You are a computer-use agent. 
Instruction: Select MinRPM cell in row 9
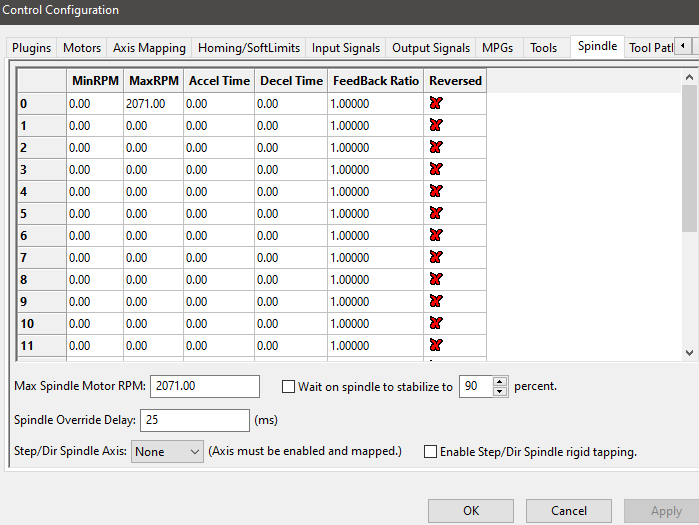(95, 302)
